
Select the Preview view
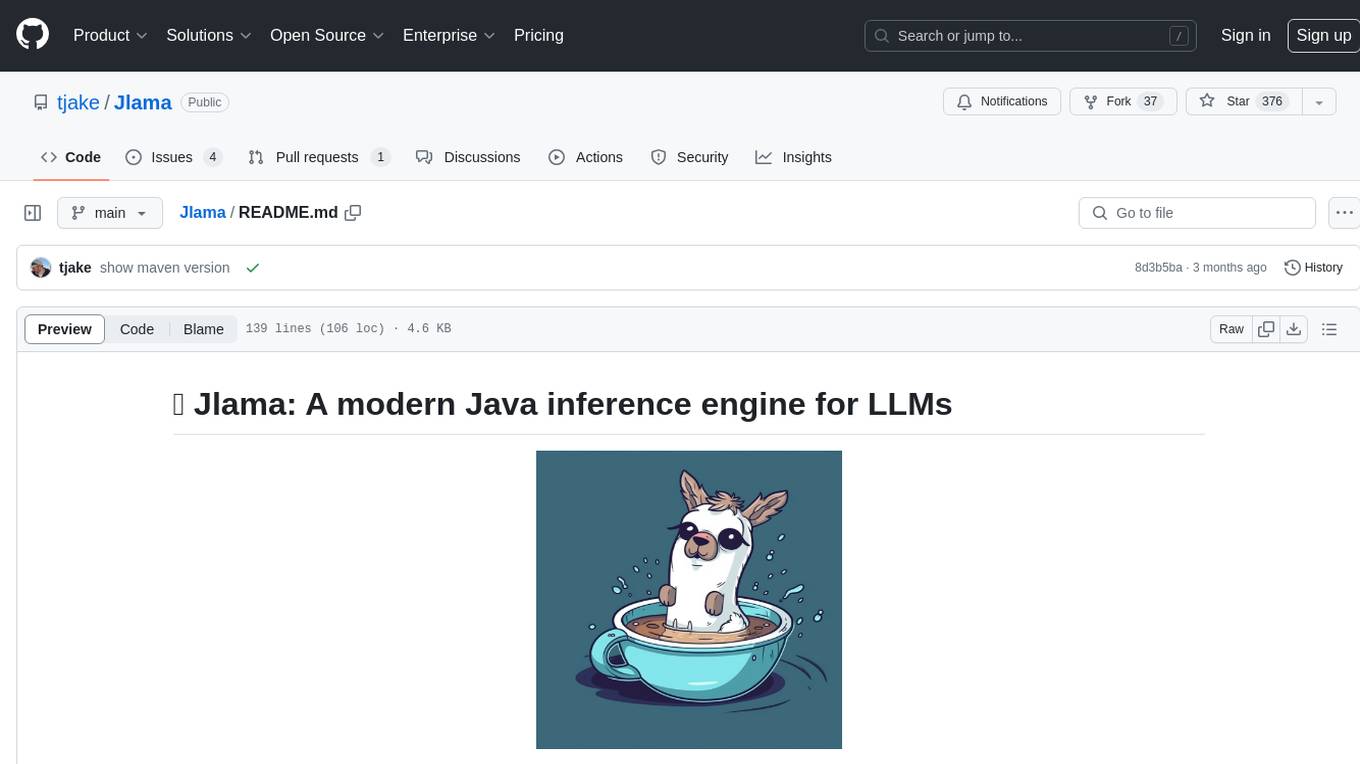coord(65,329)
